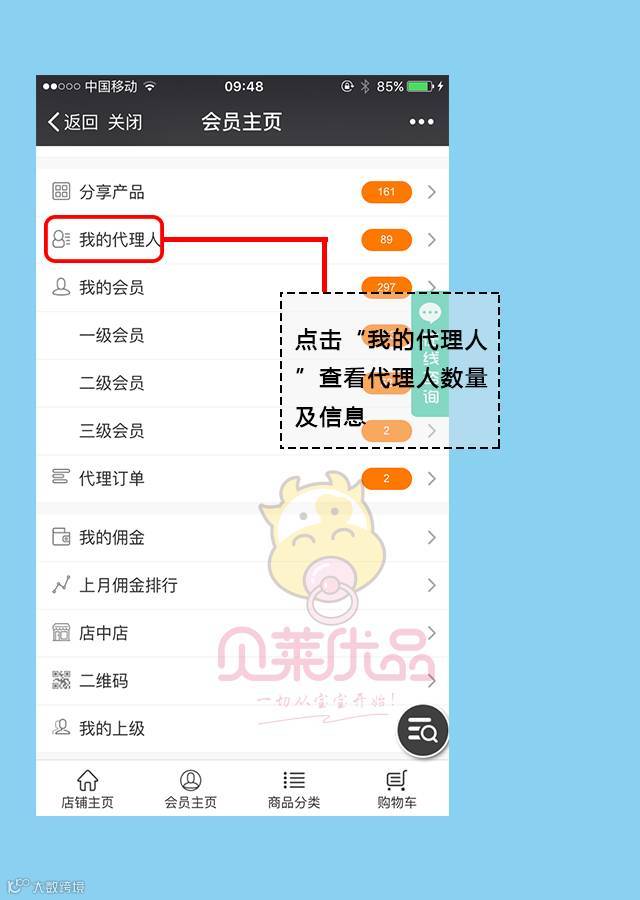
Task: Open the three-dots more menu
Action: coord(421,122)
